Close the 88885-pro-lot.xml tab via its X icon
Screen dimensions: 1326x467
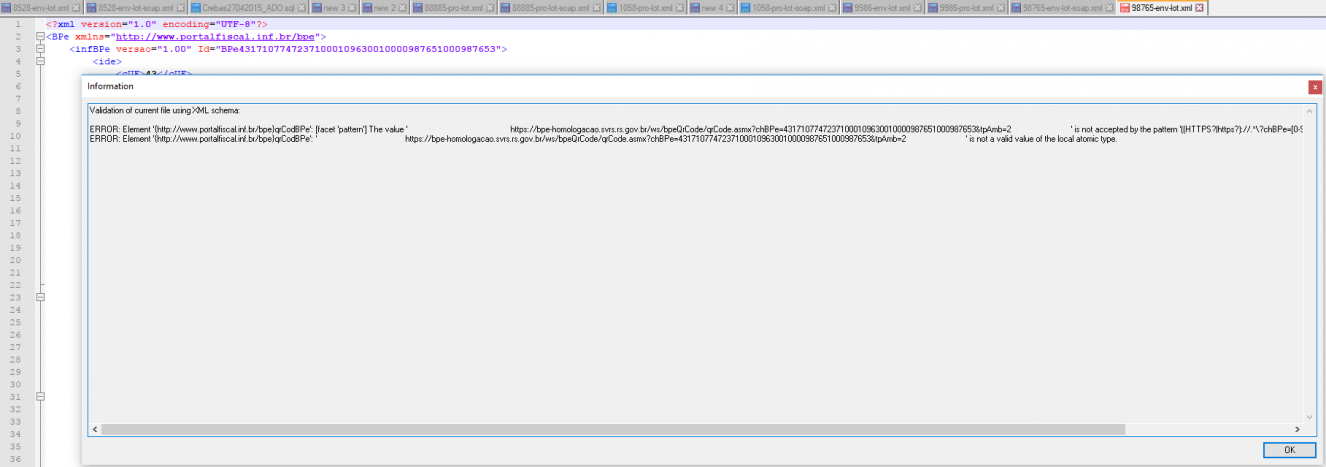[x=490, y=8]
